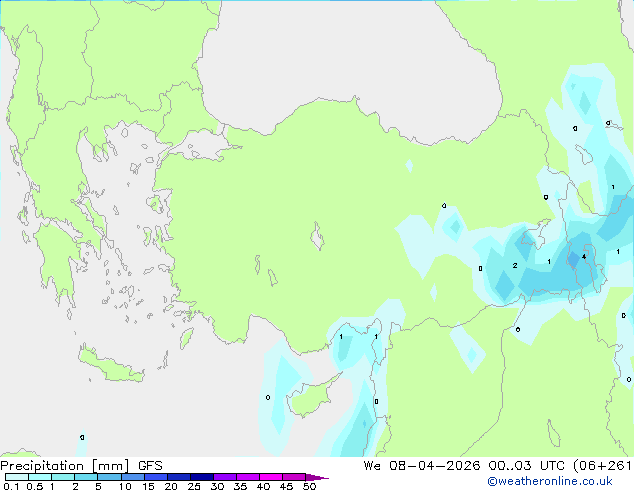This screenshot has width=634, height=490.
Task: Click the '0.1' legend label
Action: click(x=11, y=486)
